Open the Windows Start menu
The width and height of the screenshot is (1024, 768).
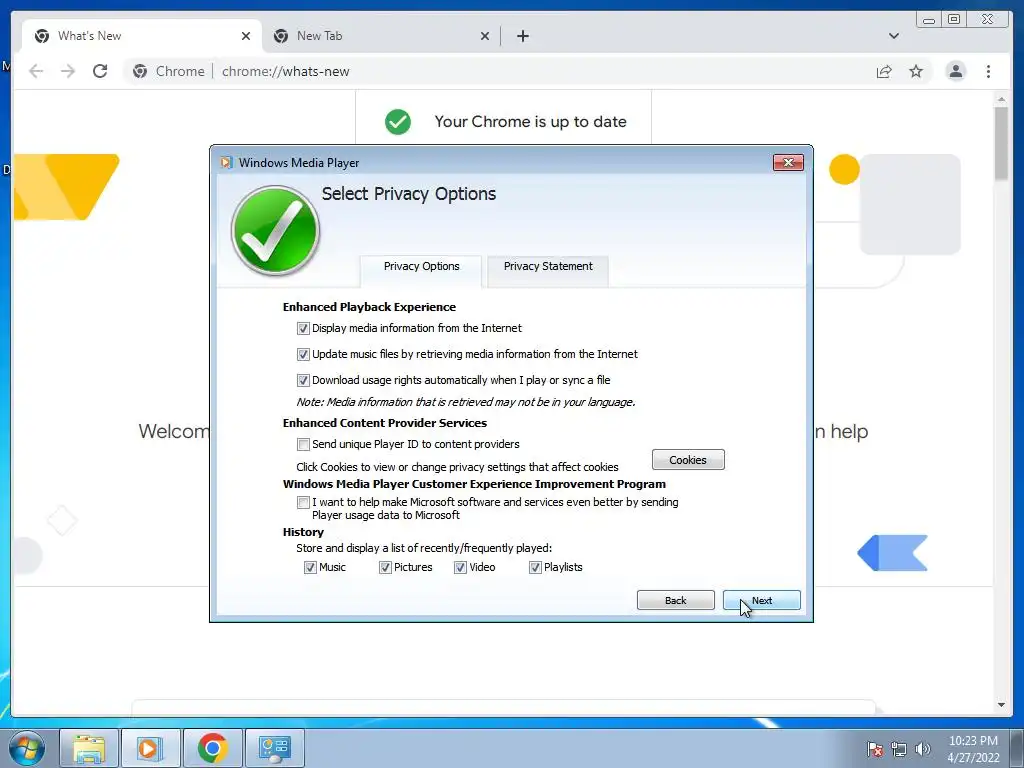click(x=27, y=748)
